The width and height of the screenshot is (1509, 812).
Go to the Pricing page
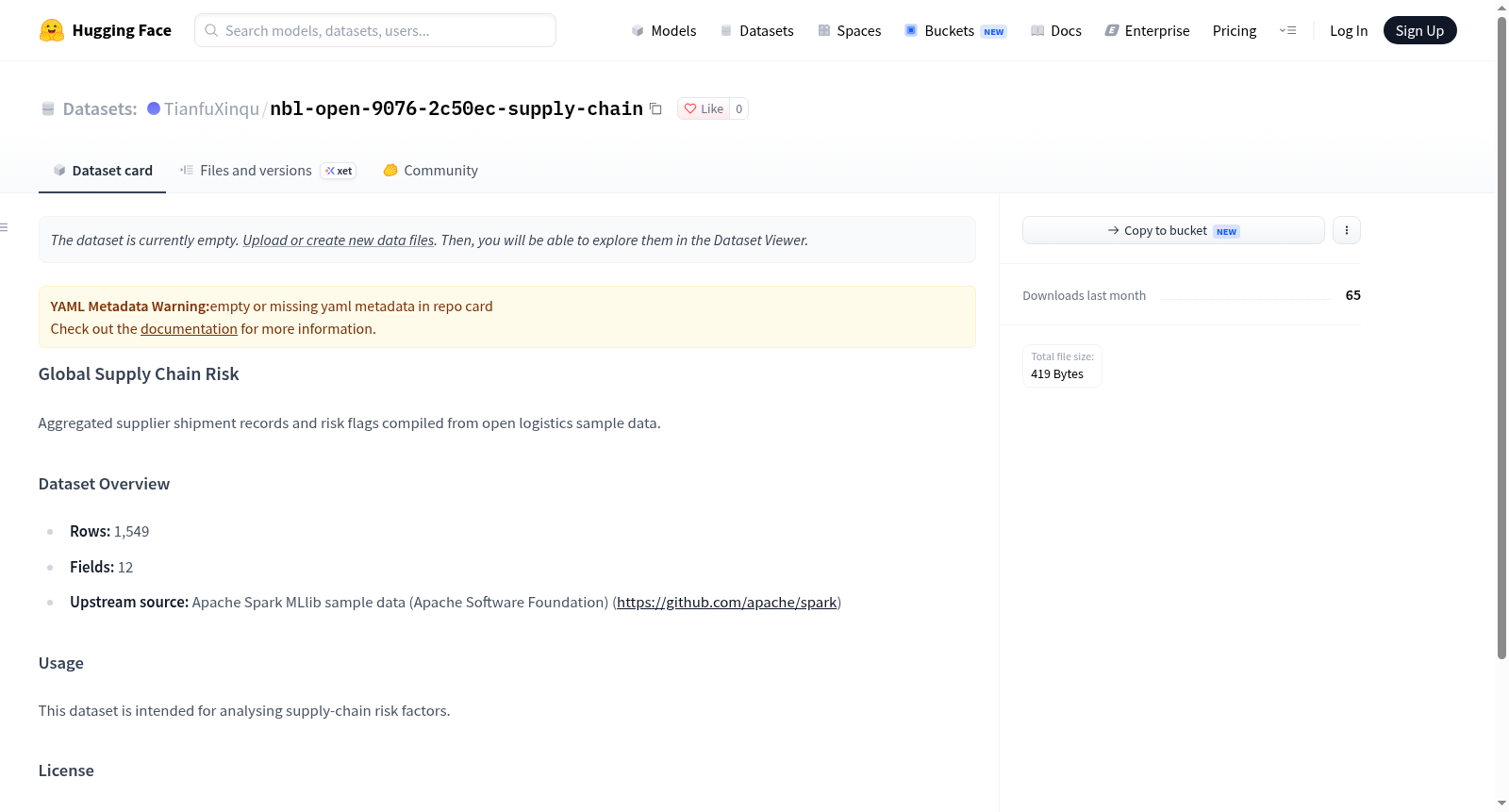(1235, 30)
